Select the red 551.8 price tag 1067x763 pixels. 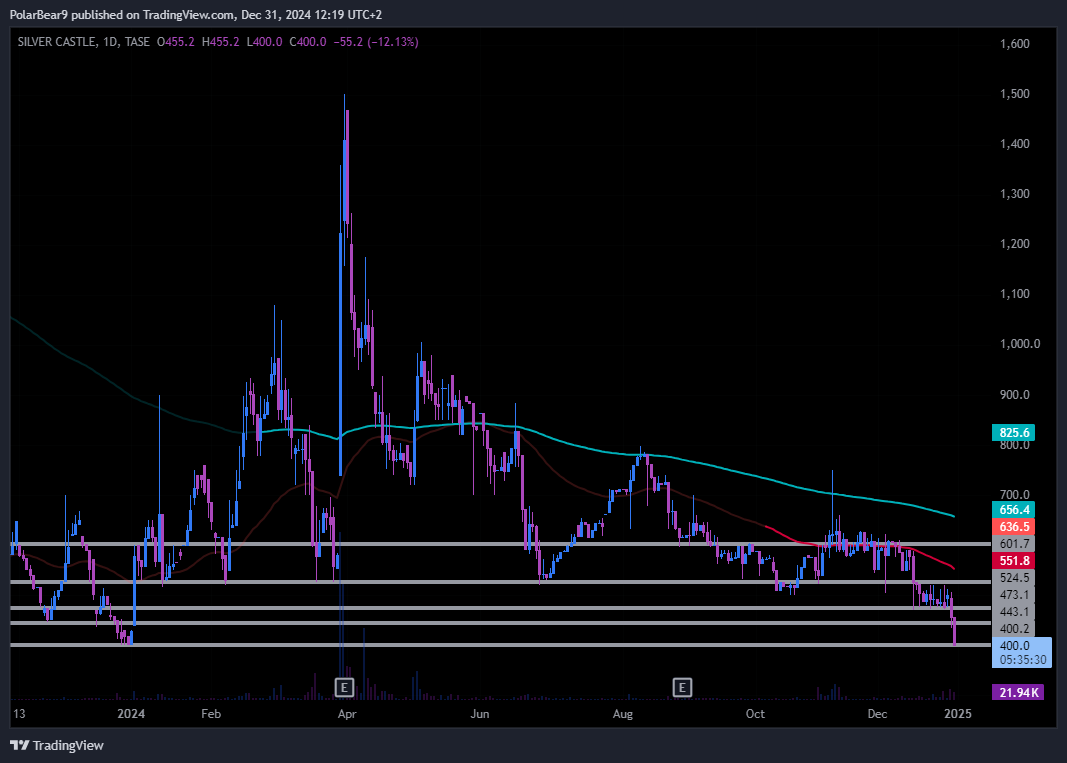coord(1017,560)
